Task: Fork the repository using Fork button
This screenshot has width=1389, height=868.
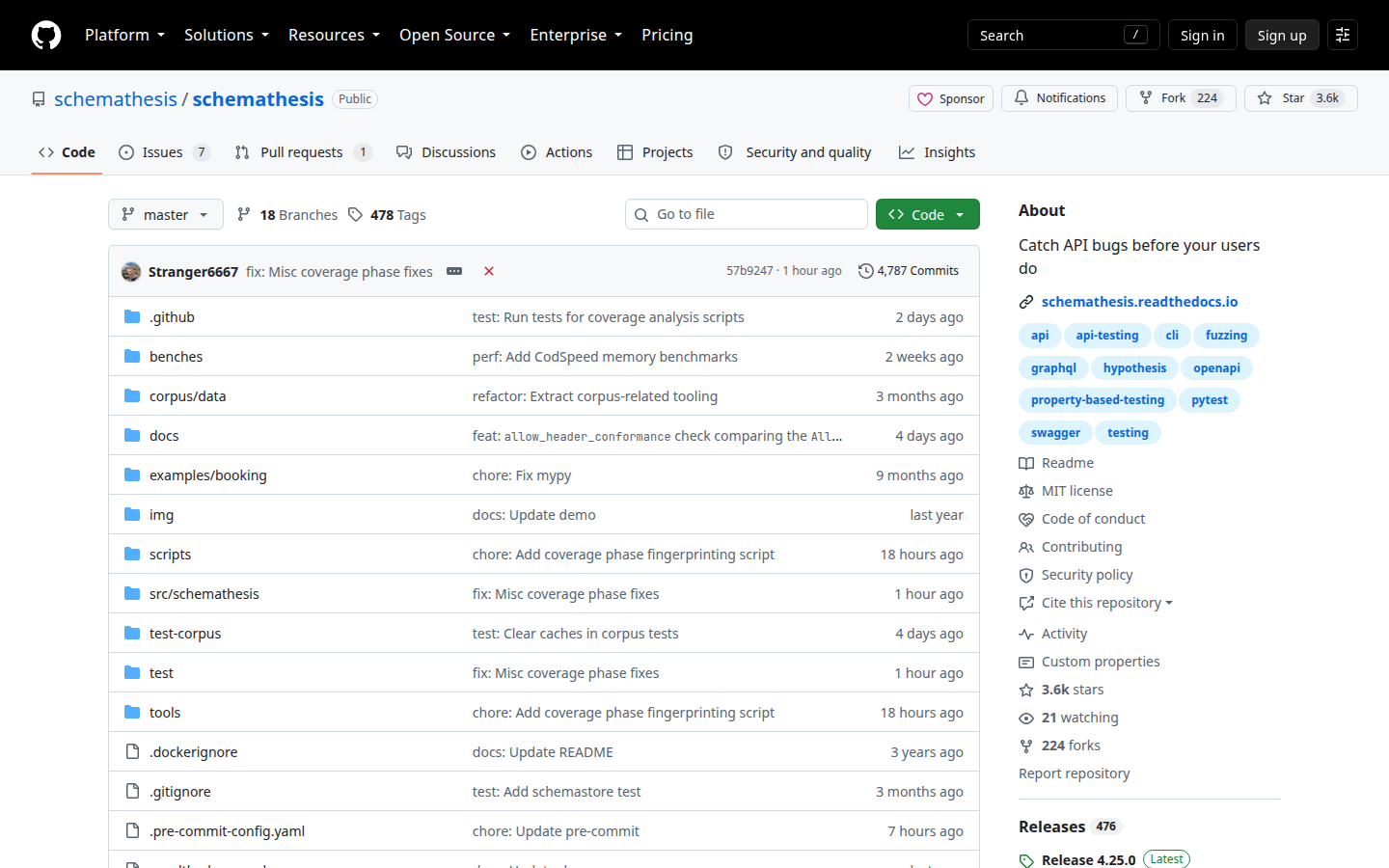Action: (1181, 98)
